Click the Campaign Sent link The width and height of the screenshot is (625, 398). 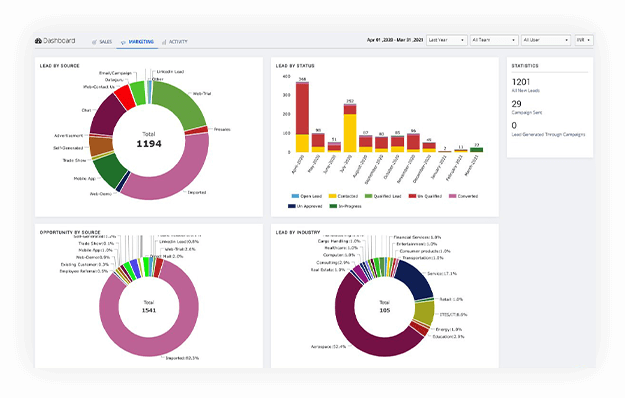527,113
